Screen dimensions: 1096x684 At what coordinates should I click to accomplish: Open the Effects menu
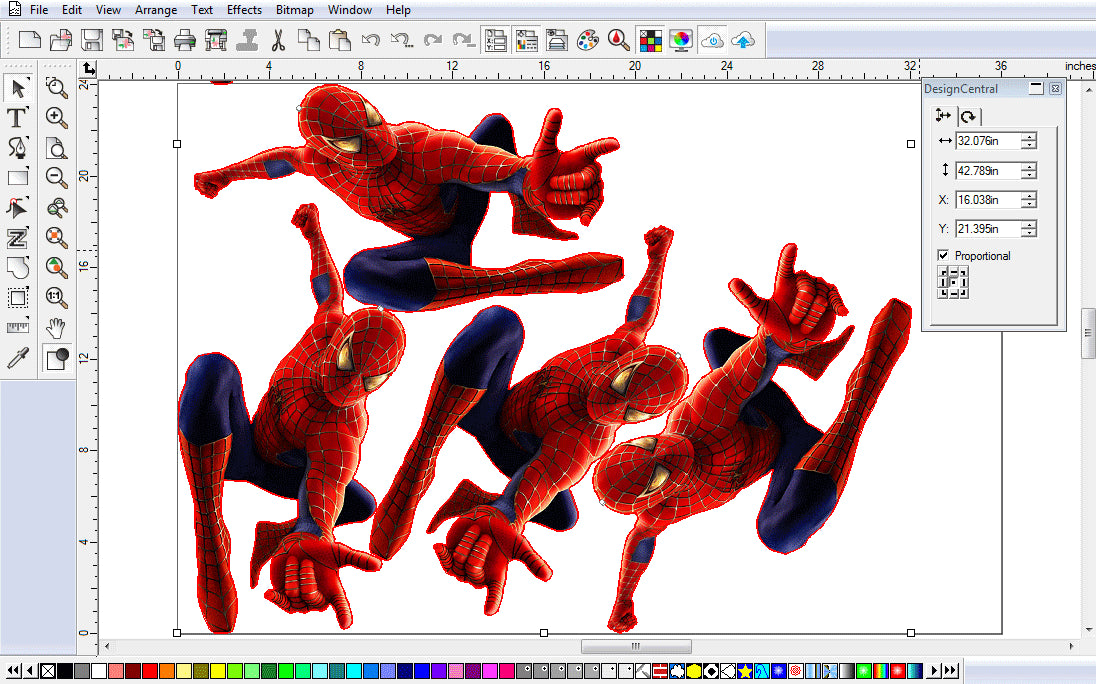(244, 10)
